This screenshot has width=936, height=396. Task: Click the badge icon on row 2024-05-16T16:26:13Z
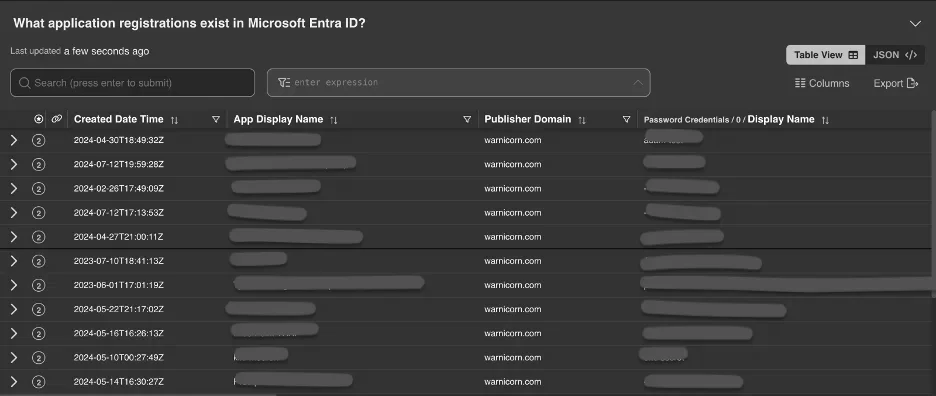[39, 333]
